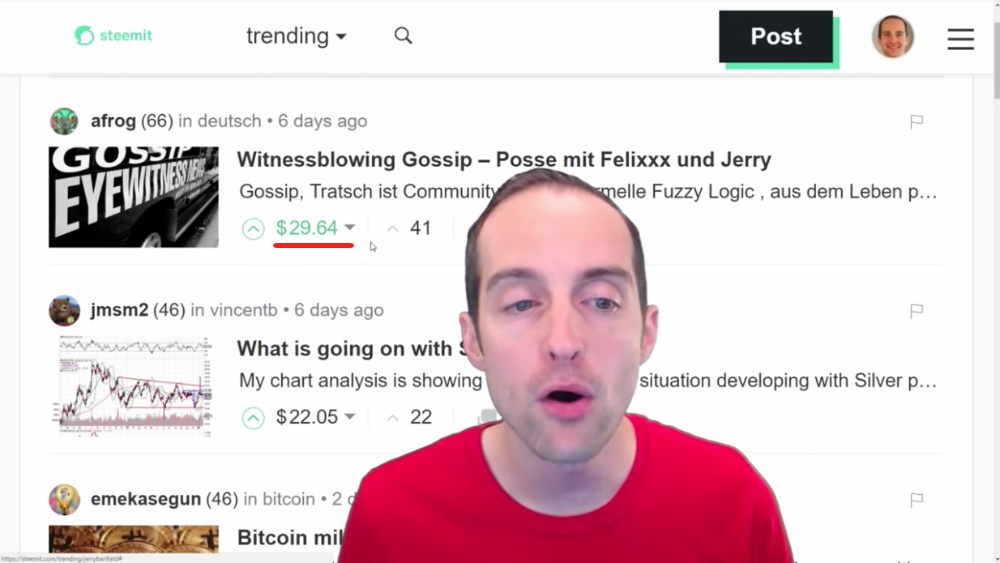Open the deutsch tag link
1000x563 pixels.
click(x=229, y=121)
